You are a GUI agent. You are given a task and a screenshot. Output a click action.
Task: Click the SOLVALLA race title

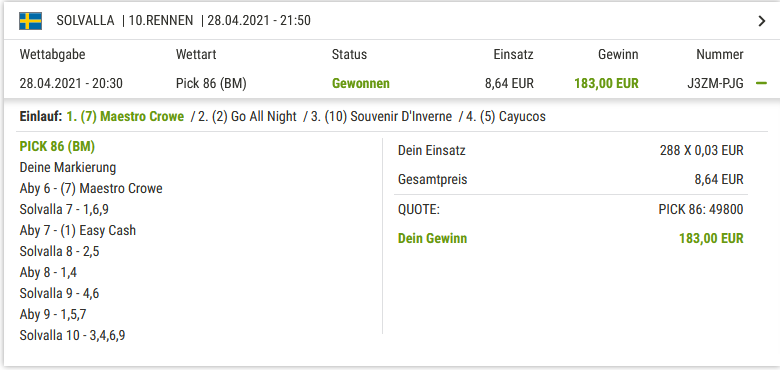(x=85, y=21)
